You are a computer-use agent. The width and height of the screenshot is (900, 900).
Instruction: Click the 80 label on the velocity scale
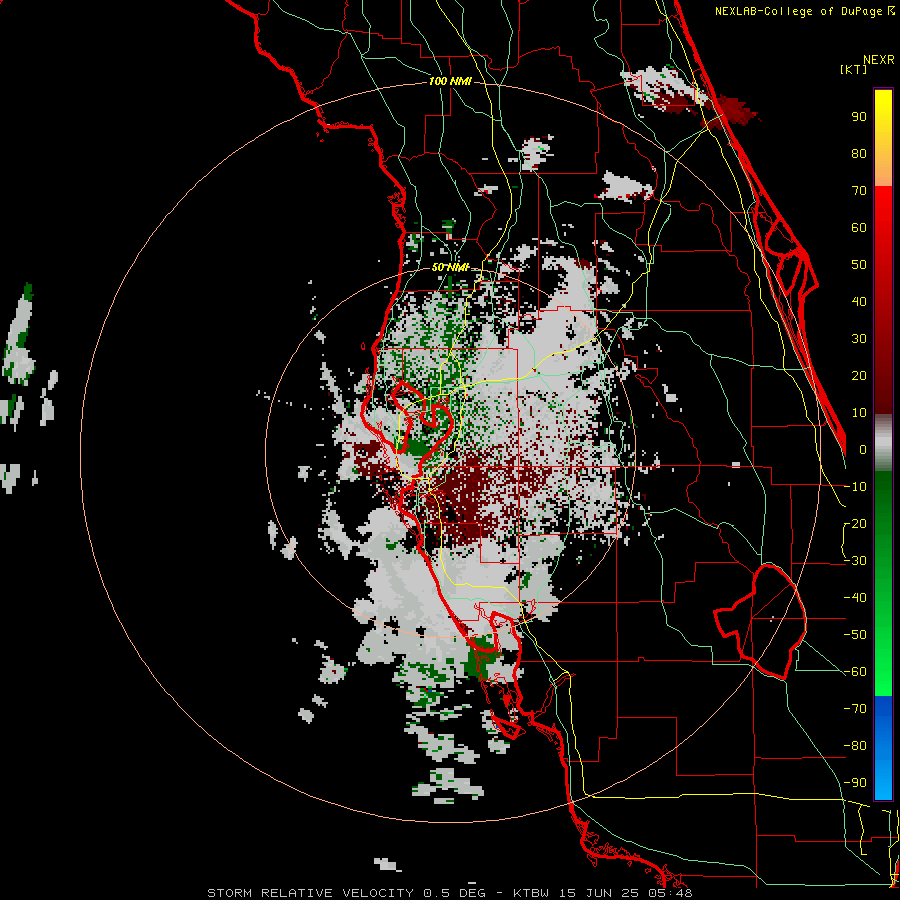click(x=859, y=153)
